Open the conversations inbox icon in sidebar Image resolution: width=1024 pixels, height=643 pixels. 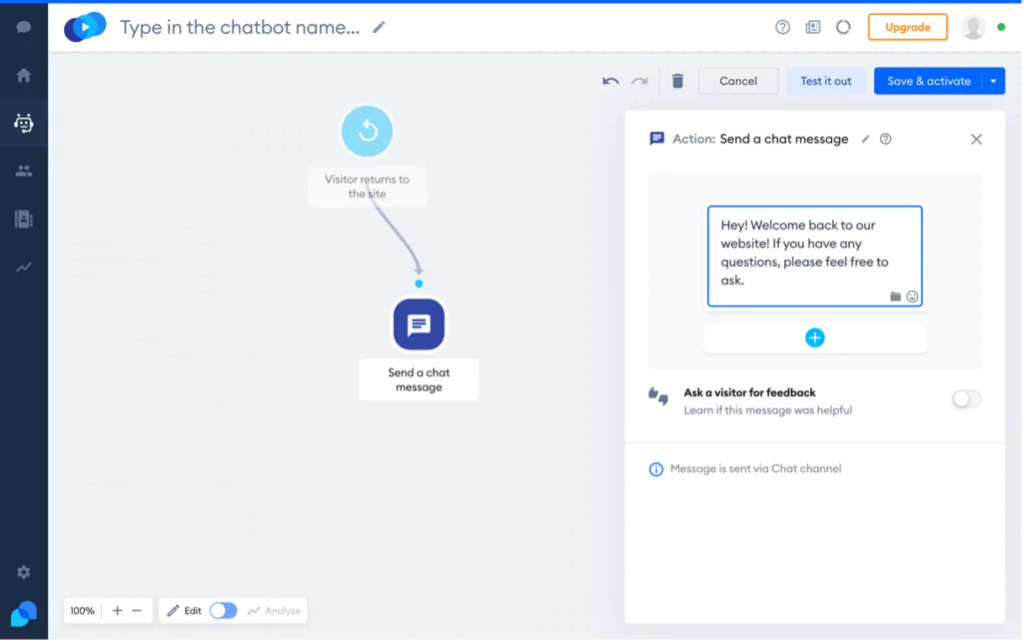24,27
